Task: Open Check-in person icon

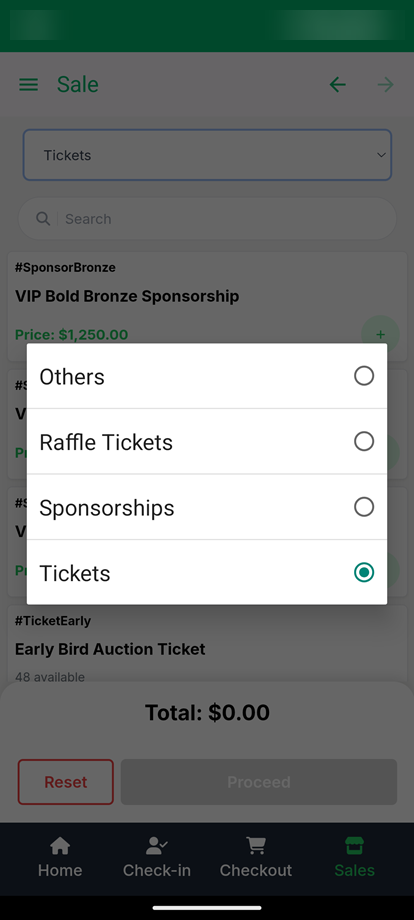Action: pos(157,845)
